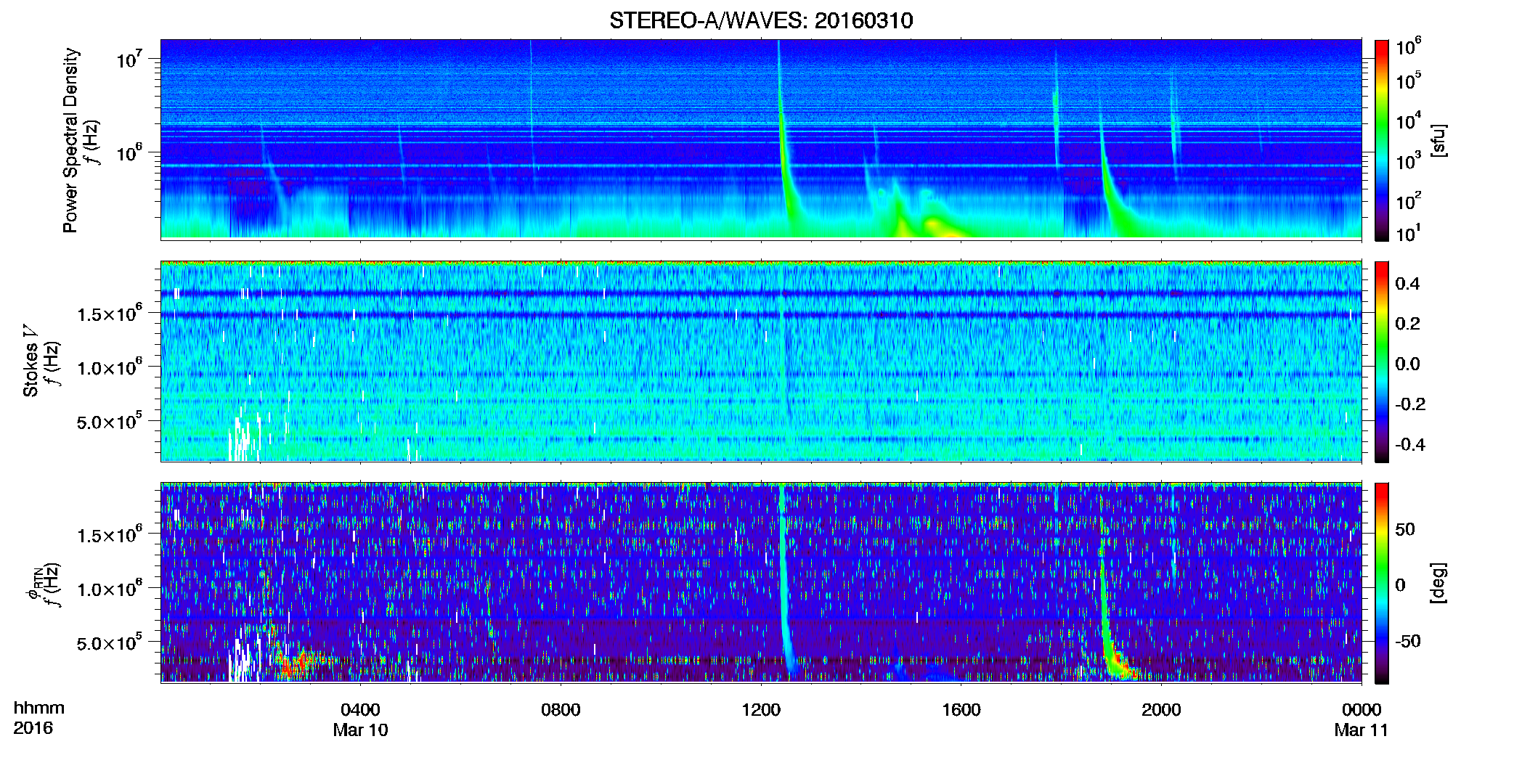Click the 0.0 value on the Stokes V color bar
The height and width of the screenshot is (784, 1522).
(x=1407, y=364)
